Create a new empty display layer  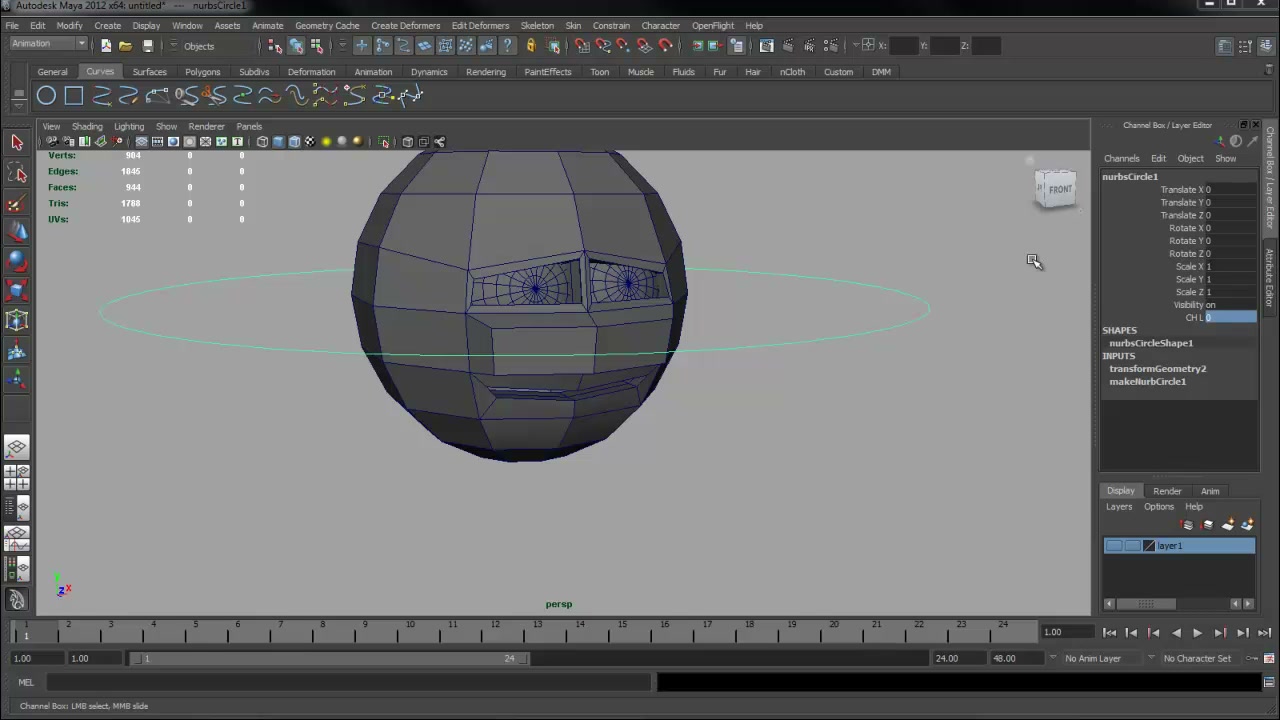(1228, 525)
